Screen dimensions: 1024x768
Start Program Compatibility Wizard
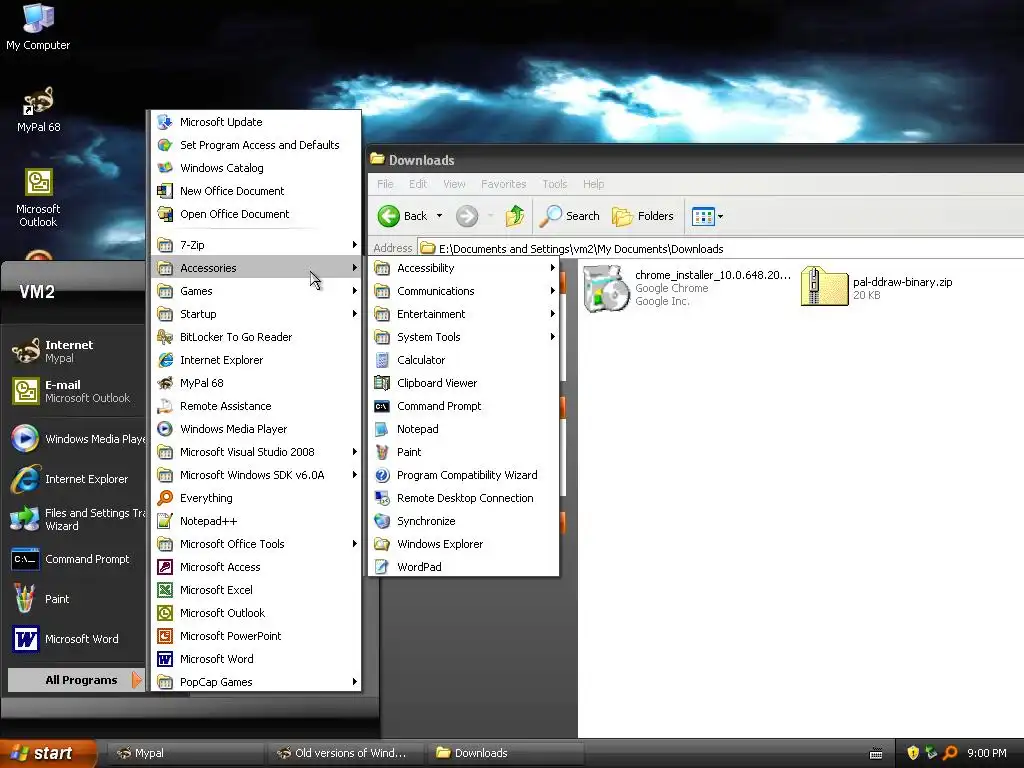click(464, 475)
